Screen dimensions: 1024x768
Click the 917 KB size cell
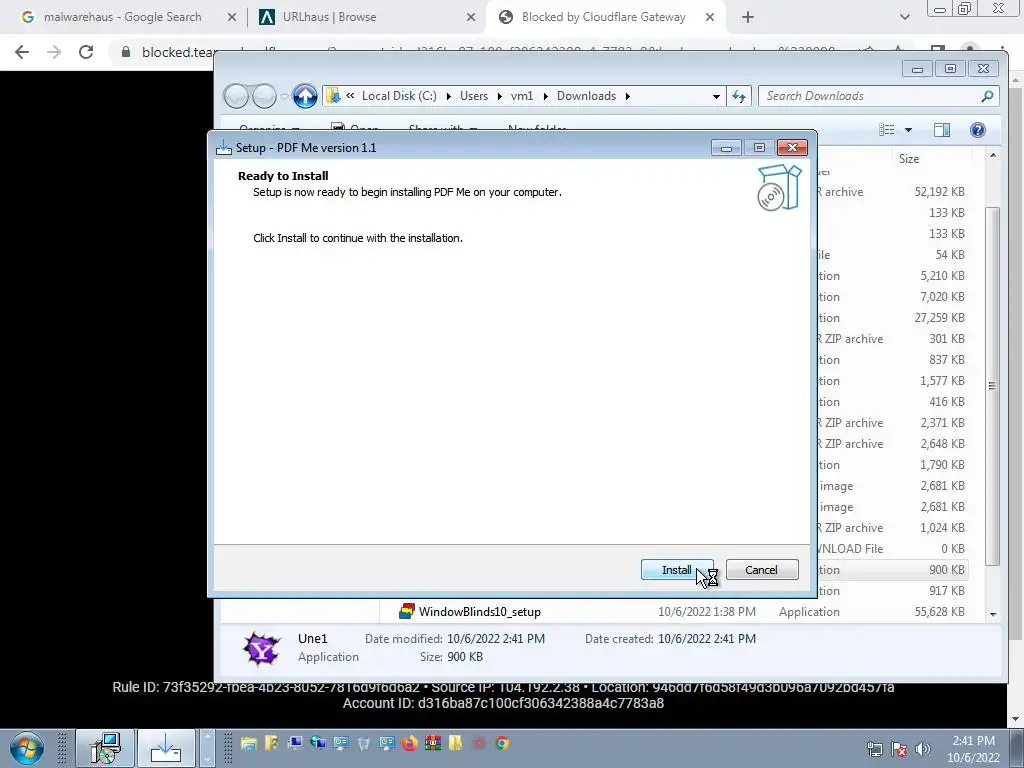pos(946,591)
